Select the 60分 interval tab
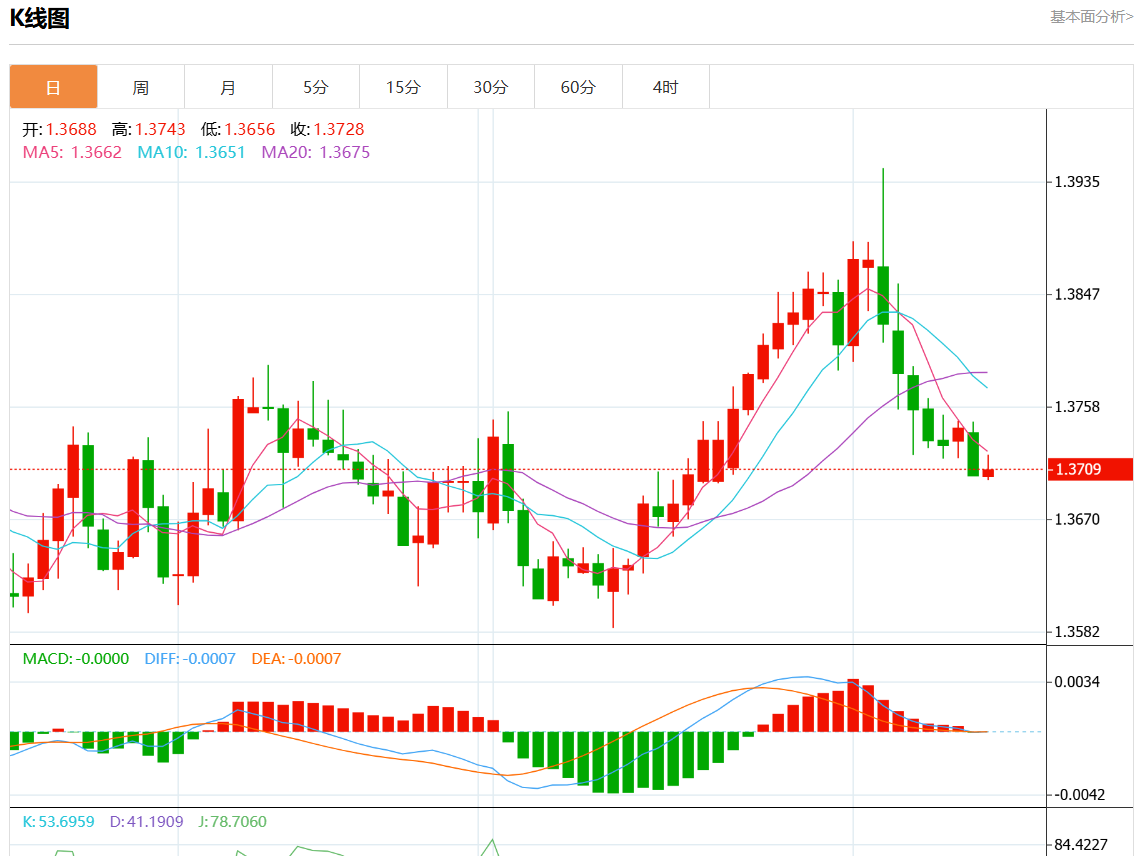This screenshot has width=1141, height=856. pos(578,87)
